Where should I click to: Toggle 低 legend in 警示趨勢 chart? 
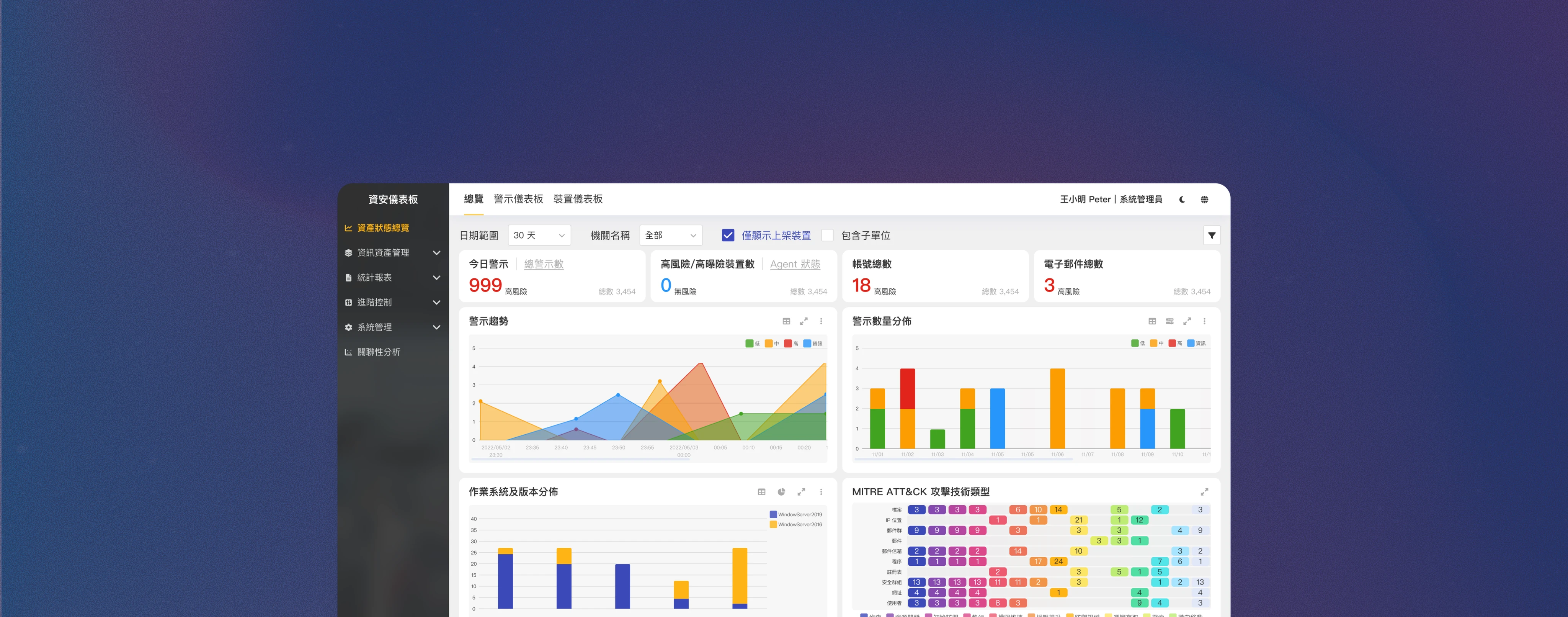pos(752,344)
